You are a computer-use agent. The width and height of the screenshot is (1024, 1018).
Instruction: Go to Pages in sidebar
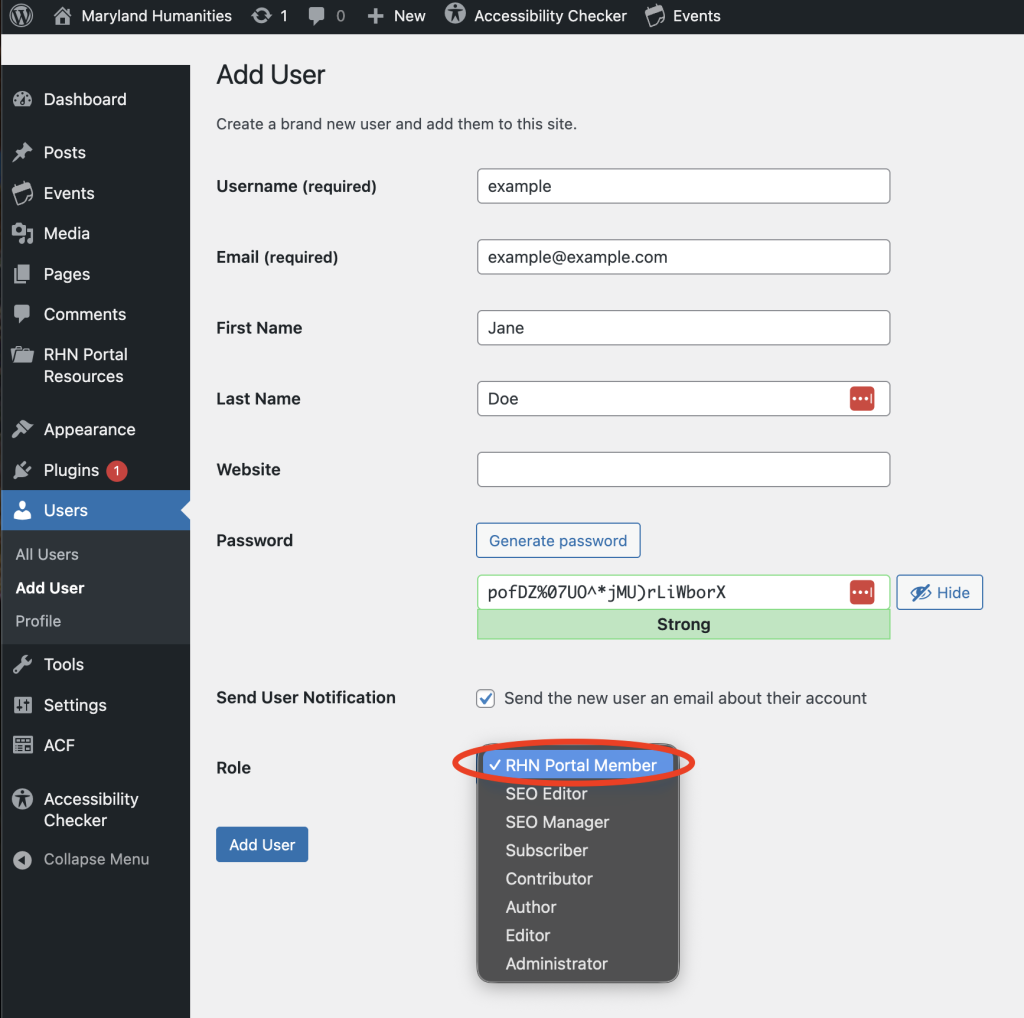coord(95,274)
